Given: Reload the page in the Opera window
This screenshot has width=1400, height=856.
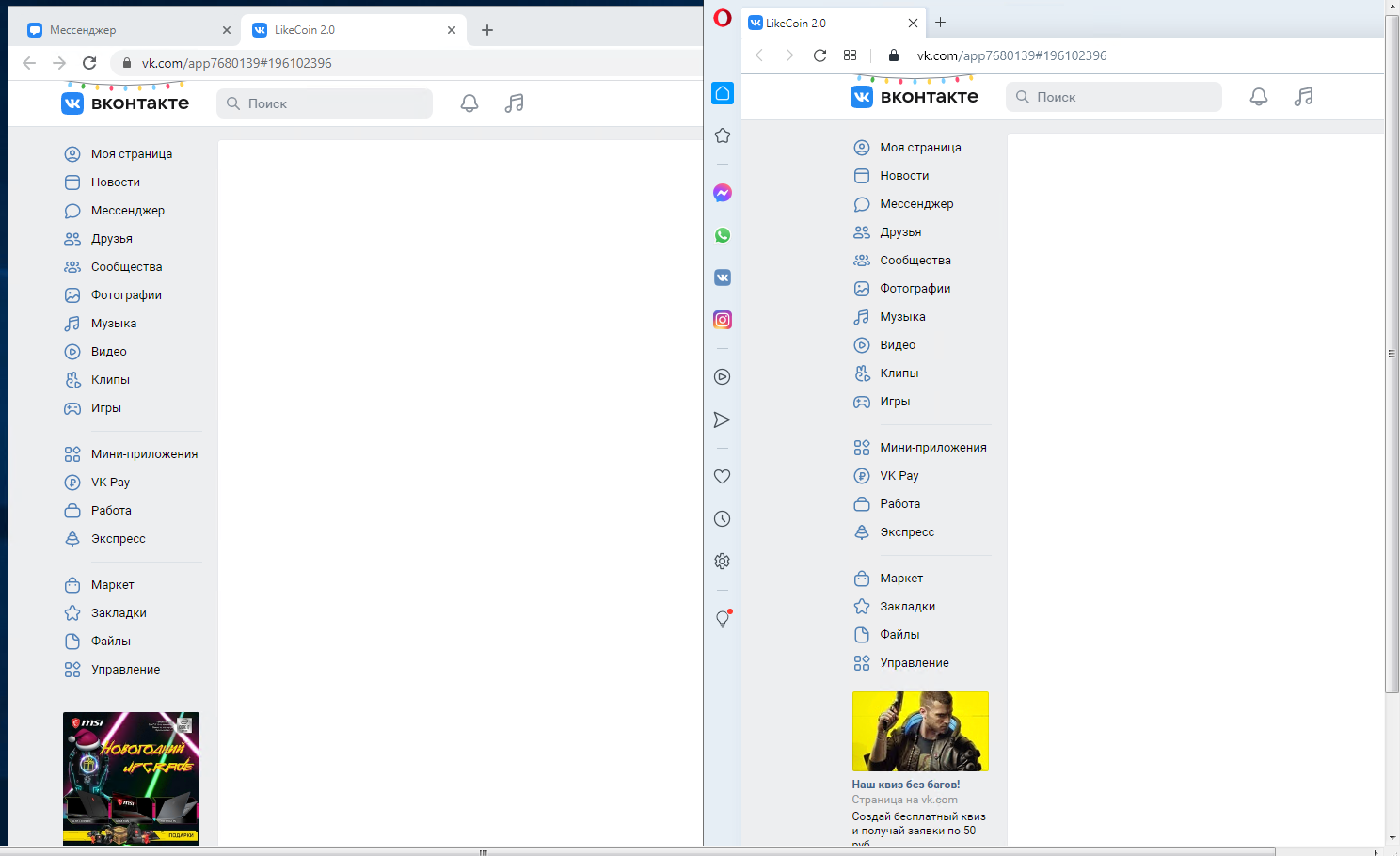Looking at the screenshot, I should [819, 55].
